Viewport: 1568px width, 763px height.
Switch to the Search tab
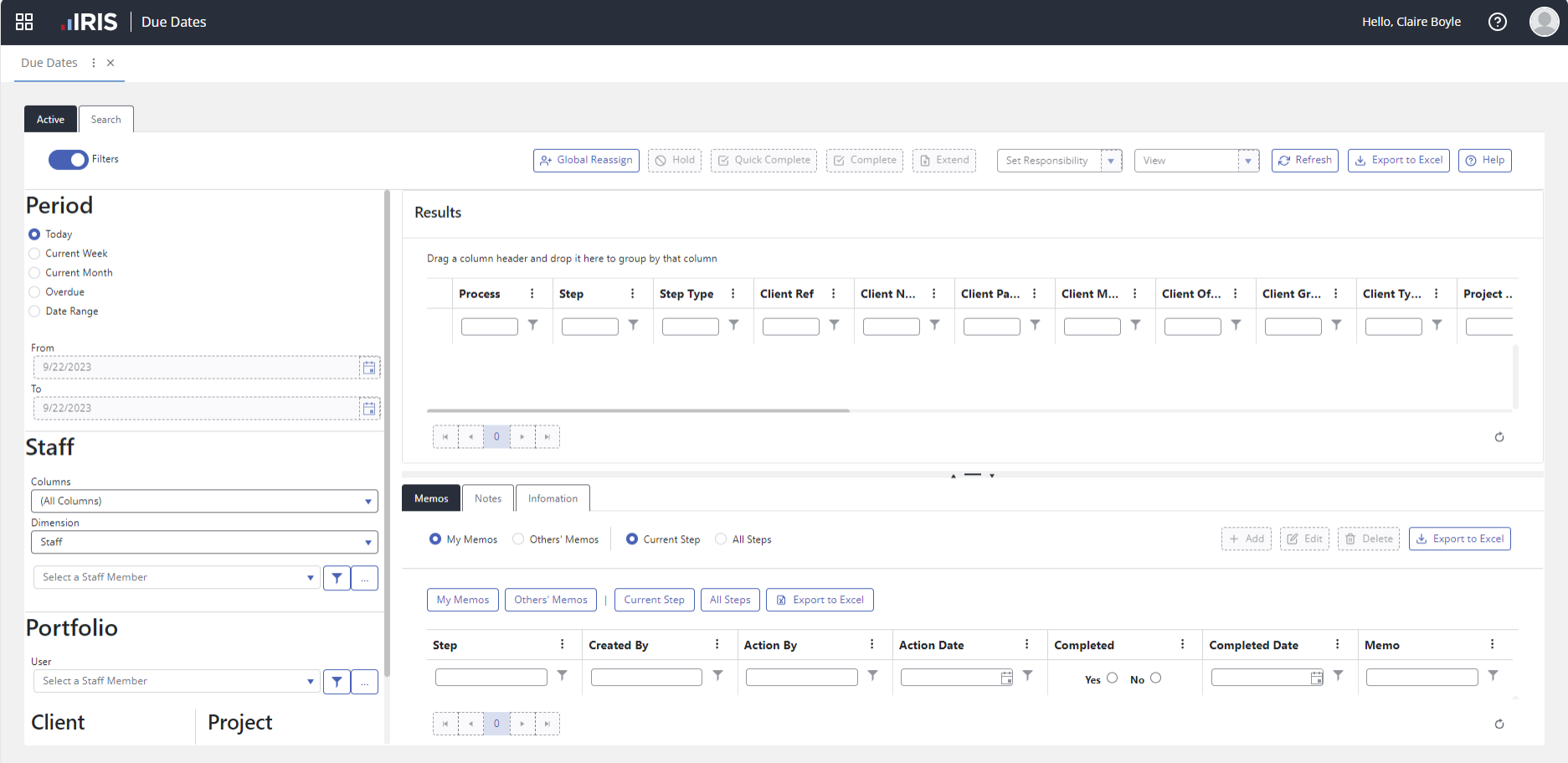(105, 120)
